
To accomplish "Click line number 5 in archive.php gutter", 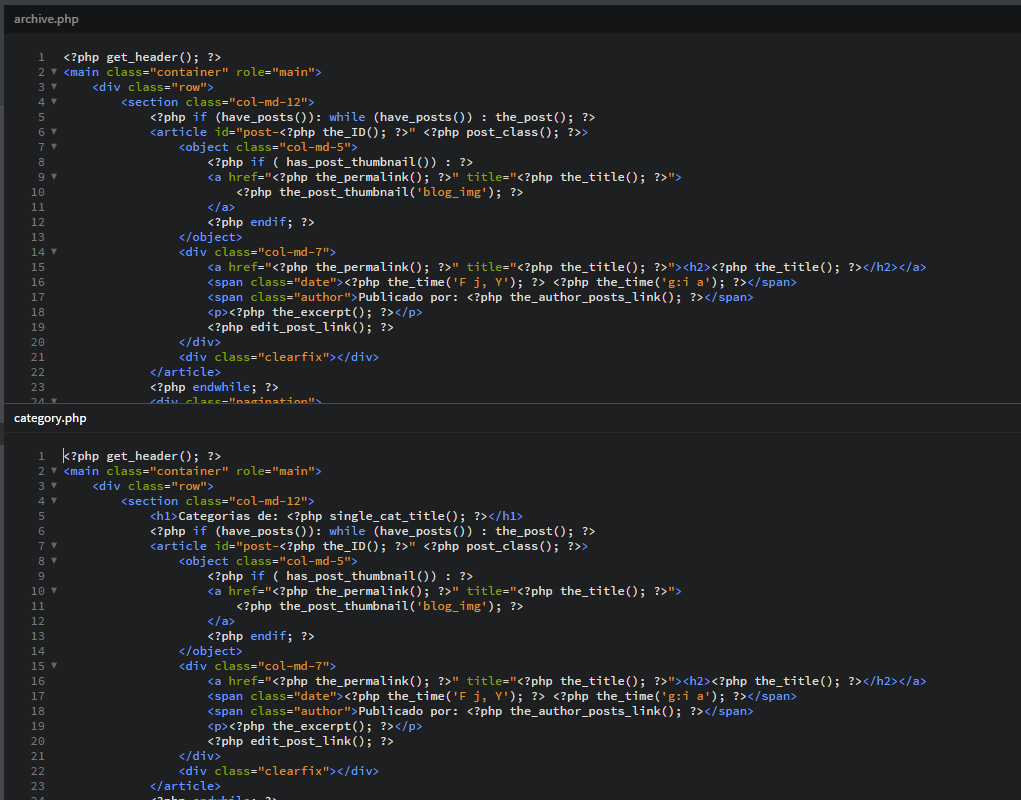I will click(41, 117).
